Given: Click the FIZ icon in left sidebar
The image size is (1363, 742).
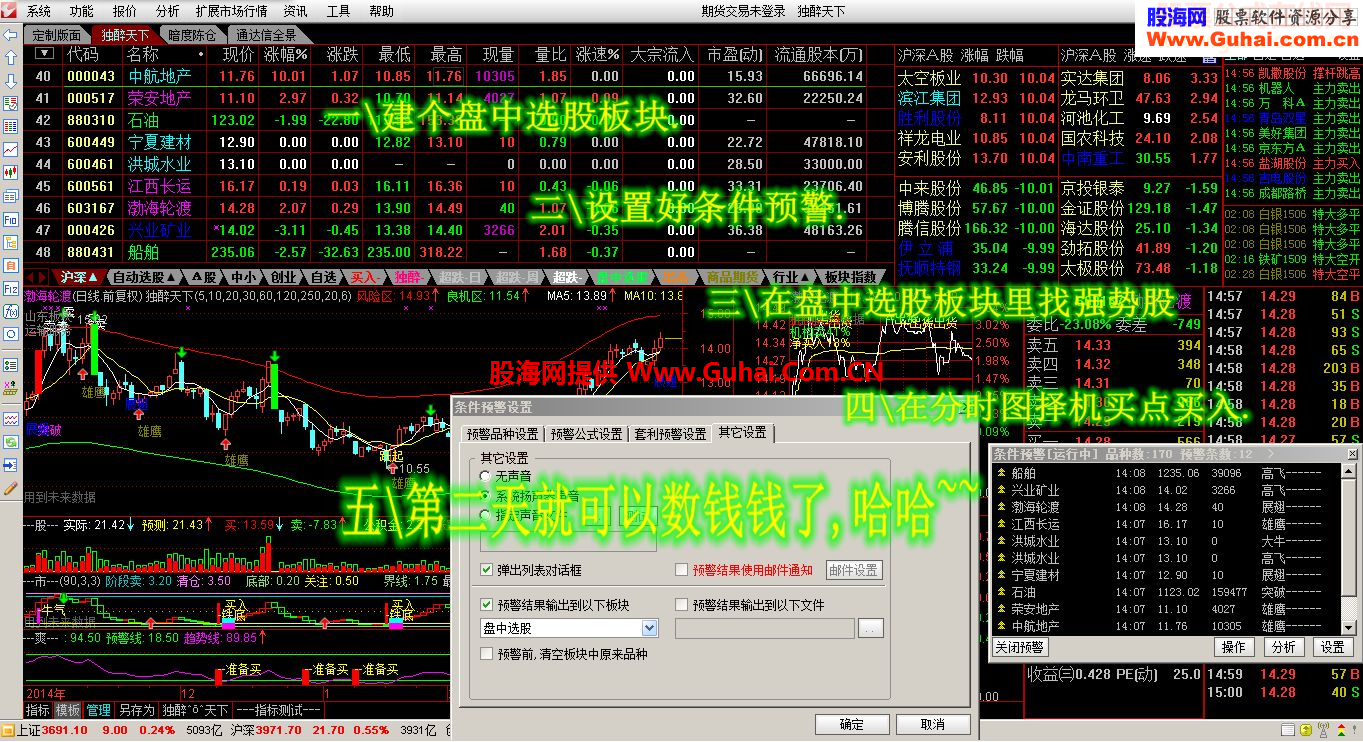Looking at the screenshot, I should (11, 288).
